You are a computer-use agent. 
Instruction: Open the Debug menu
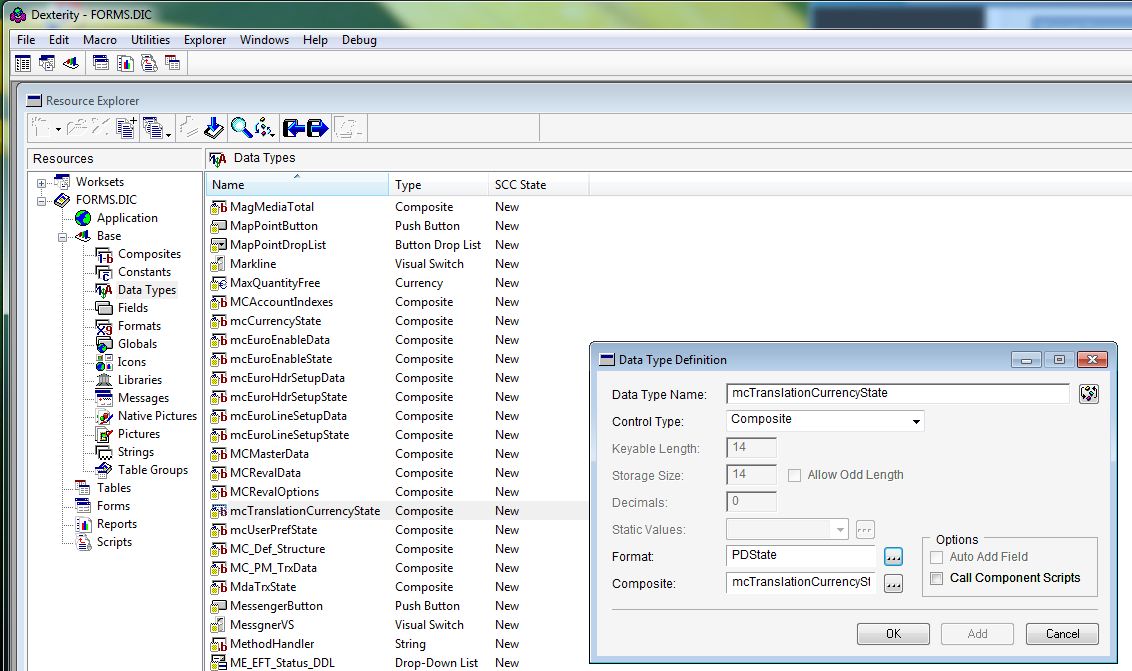pyautogui.click(x=359, y=40)
